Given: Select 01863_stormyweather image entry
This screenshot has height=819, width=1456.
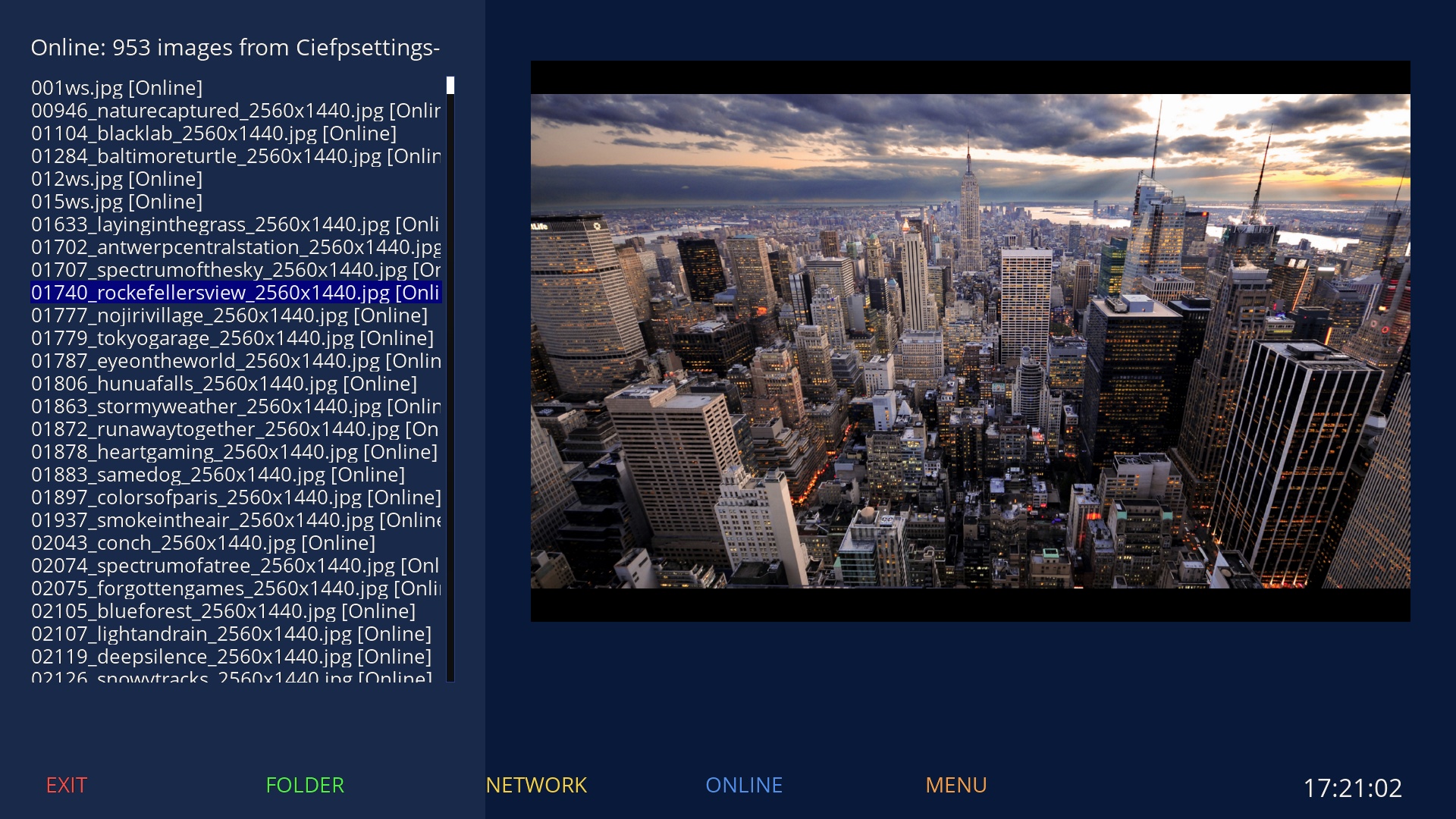Looking at the screenshot, I should point(236,406).
